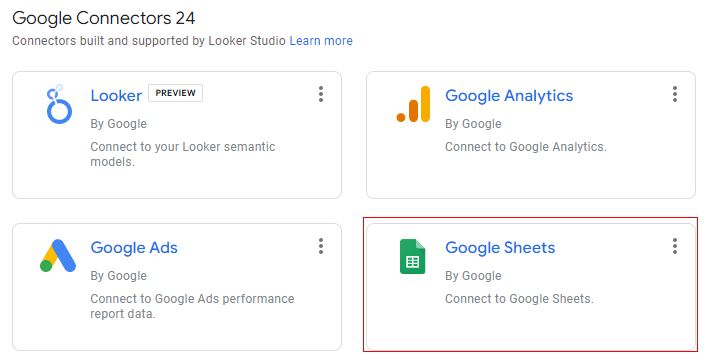Image resolution: width=708 pixels, height=363 pixels.
Task: Click the PREVIEW badge next to Looker
Action: tap(175, 93)
